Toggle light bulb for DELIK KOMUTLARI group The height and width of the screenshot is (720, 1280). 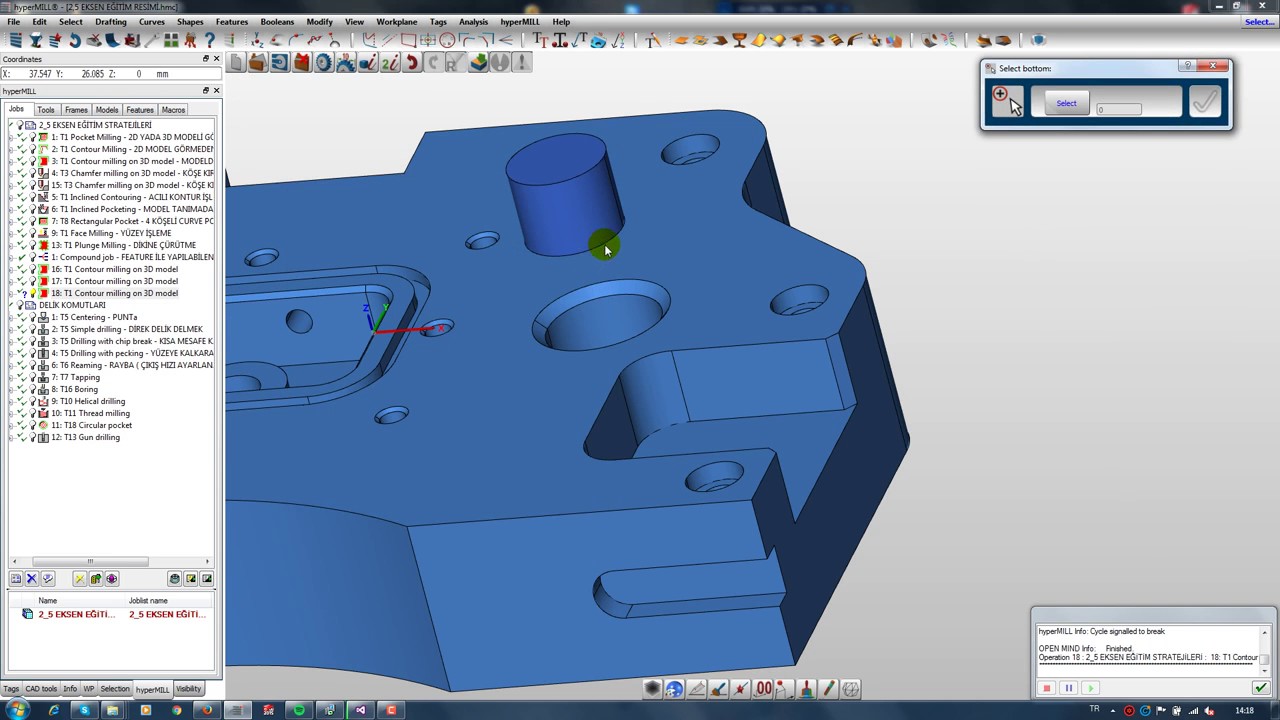[20, 305]
